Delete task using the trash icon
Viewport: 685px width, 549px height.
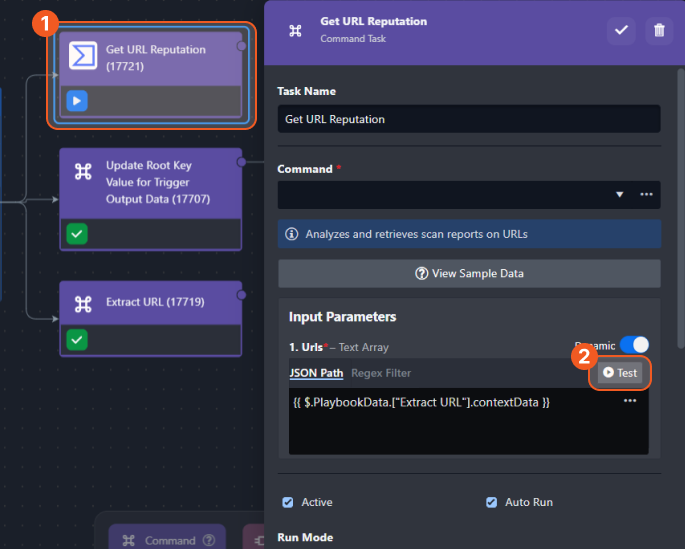point(659,30)
